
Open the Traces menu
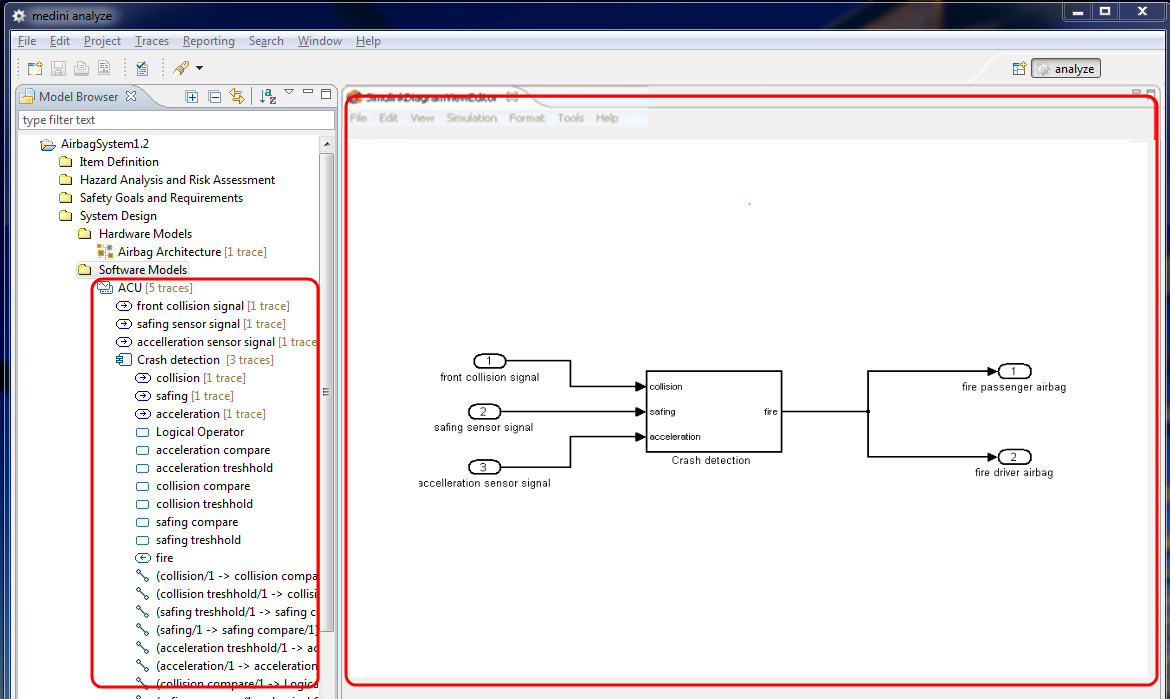coord(151,41)
